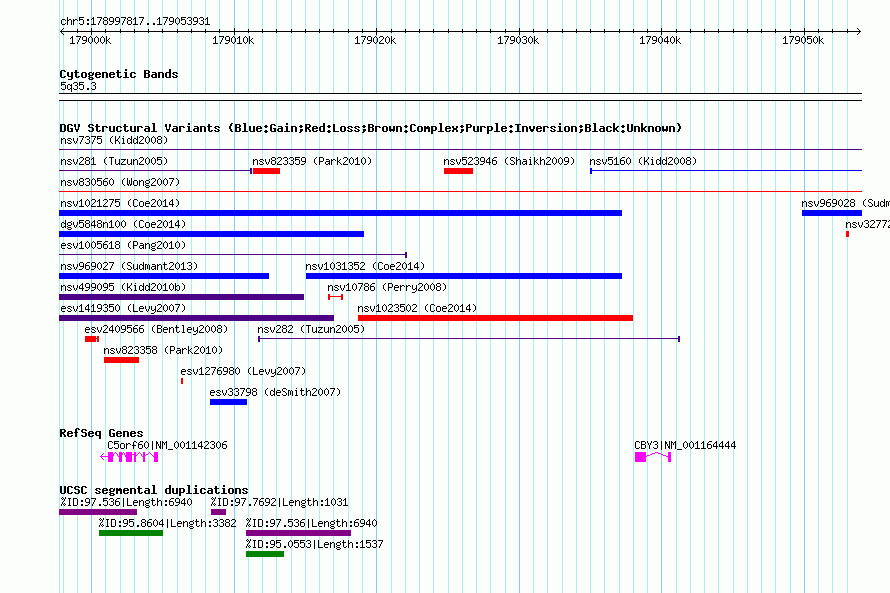
Task: Click the Cytogenetic Bands track title
Action: coord(119,74)
